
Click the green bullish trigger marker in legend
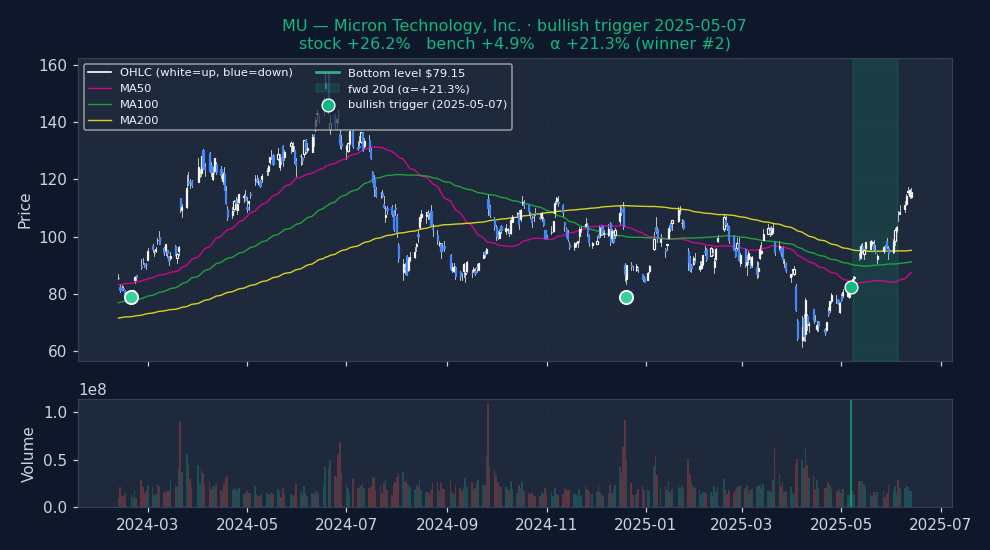328,105
